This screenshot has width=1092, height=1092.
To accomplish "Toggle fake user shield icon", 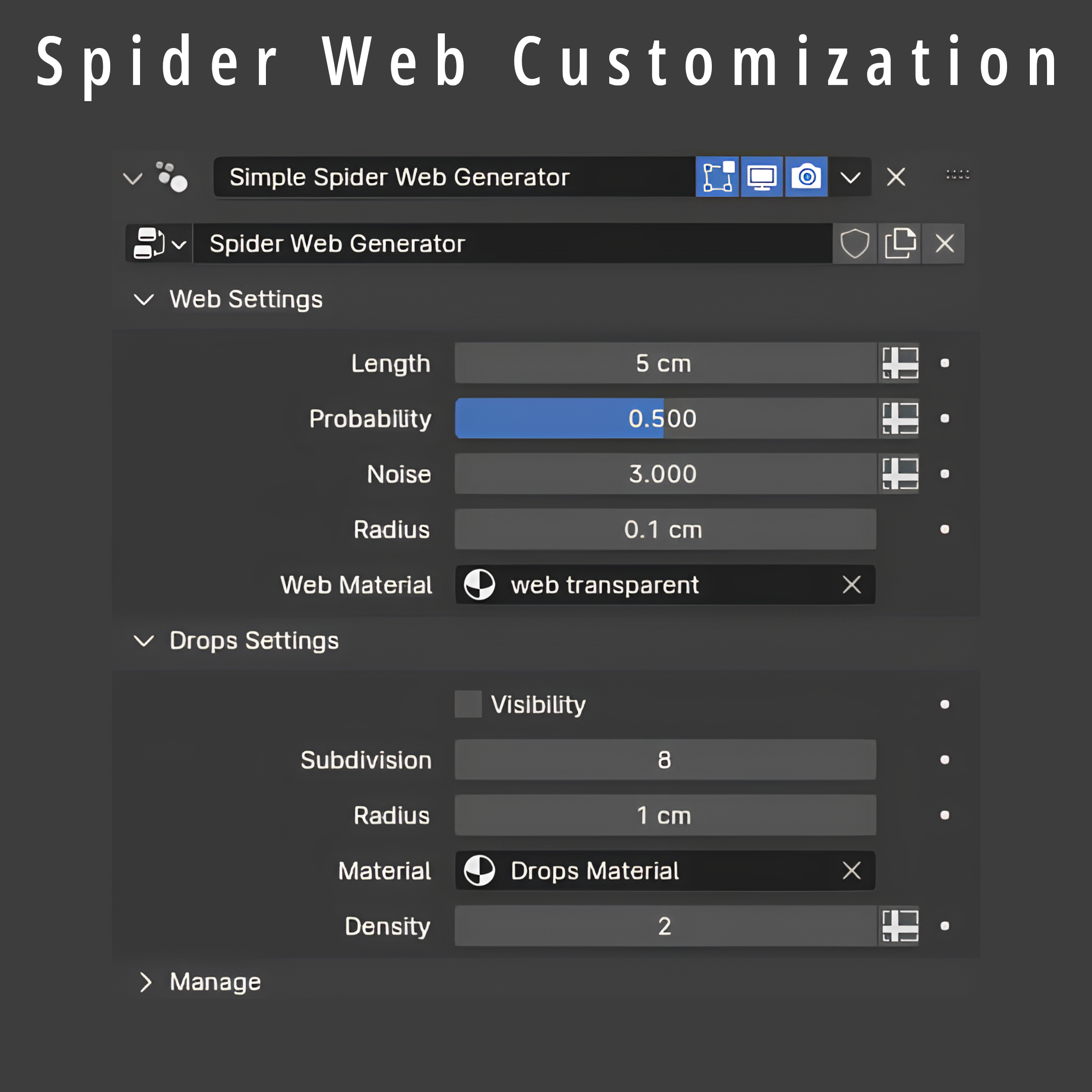I will 854,244.
